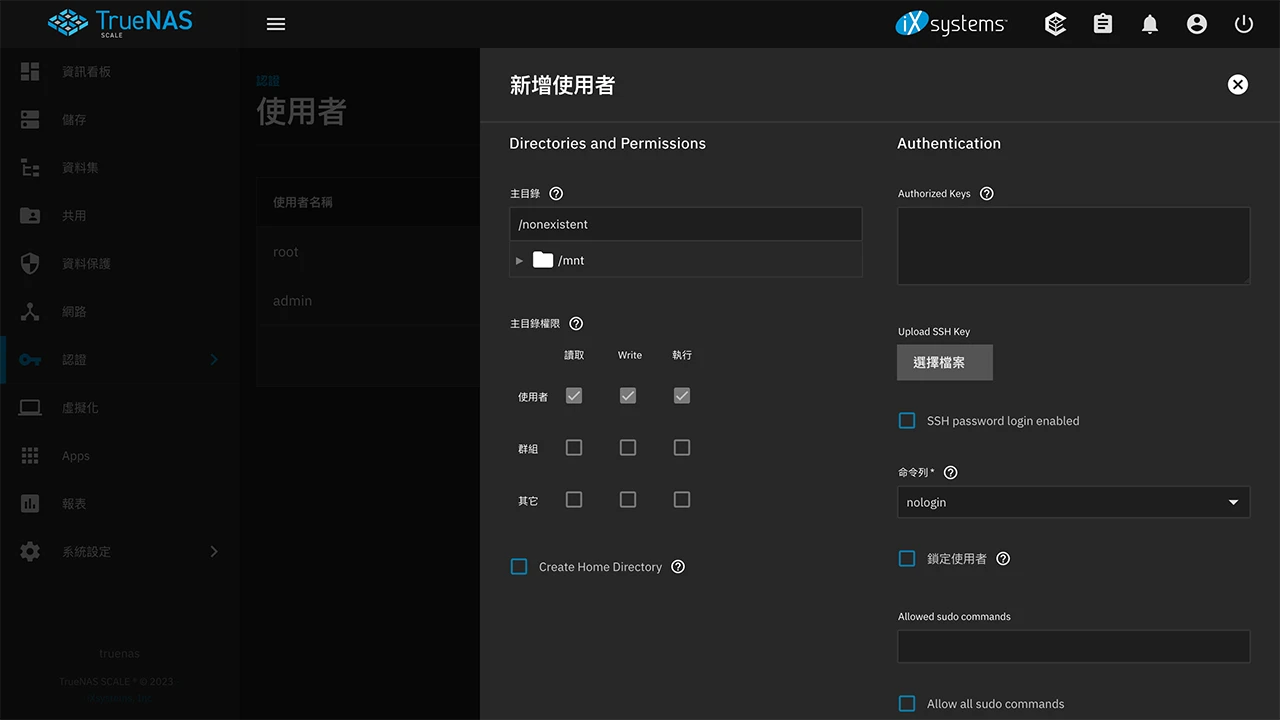Click the directory services status icon

(x=1055, y=23)
